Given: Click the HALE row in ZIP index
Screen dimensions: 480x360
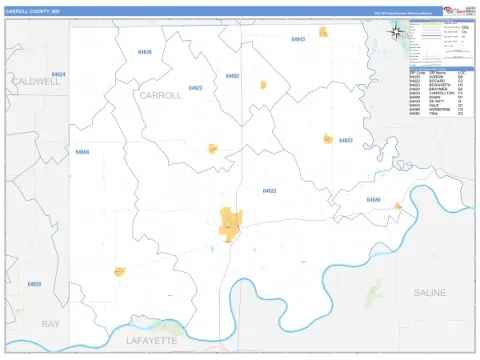Looking at the screenshot, I should [x=437, y=105].
